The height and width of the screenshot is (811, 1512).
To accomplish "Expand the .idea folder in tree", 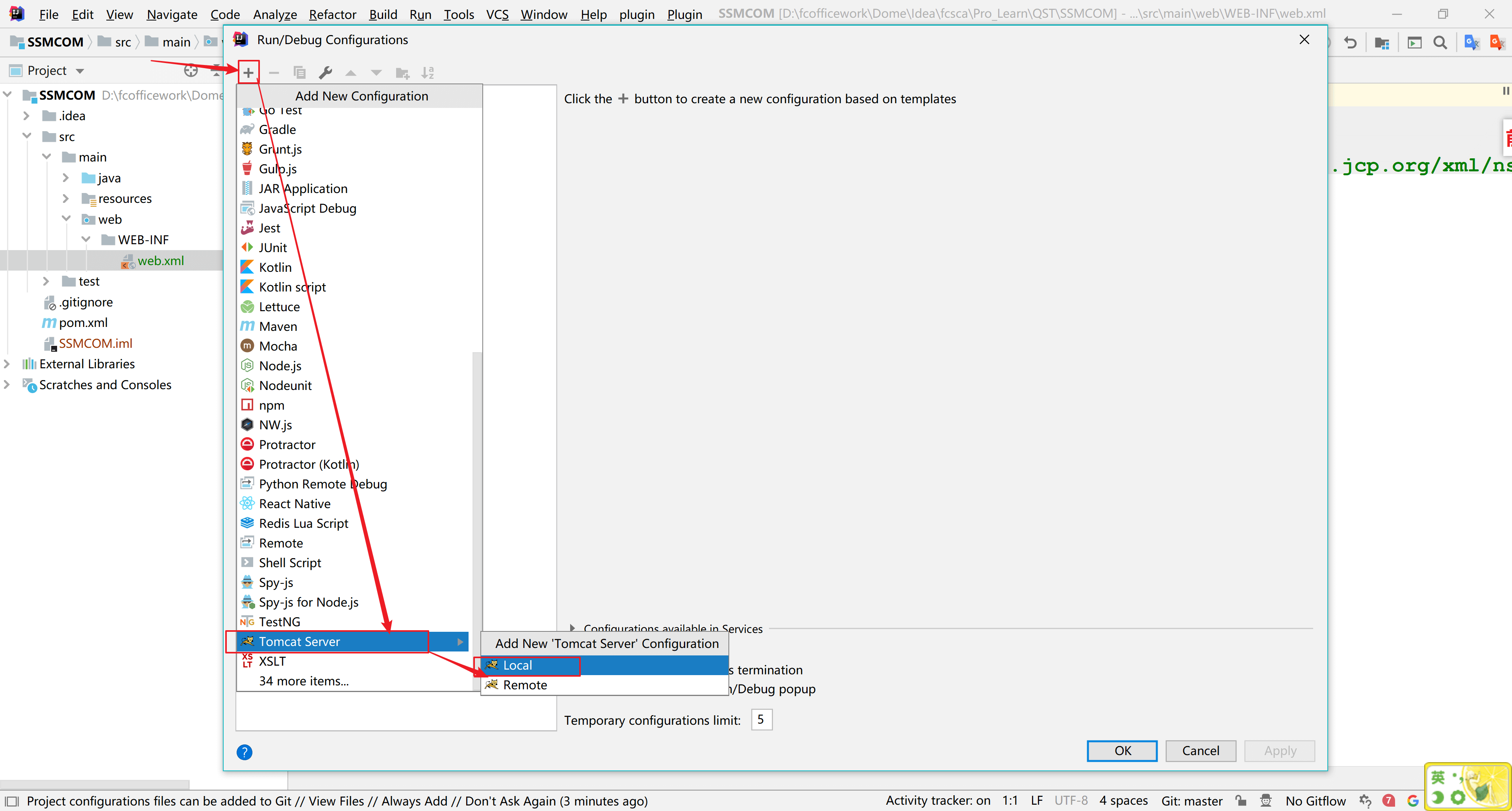I will [26, 116].
